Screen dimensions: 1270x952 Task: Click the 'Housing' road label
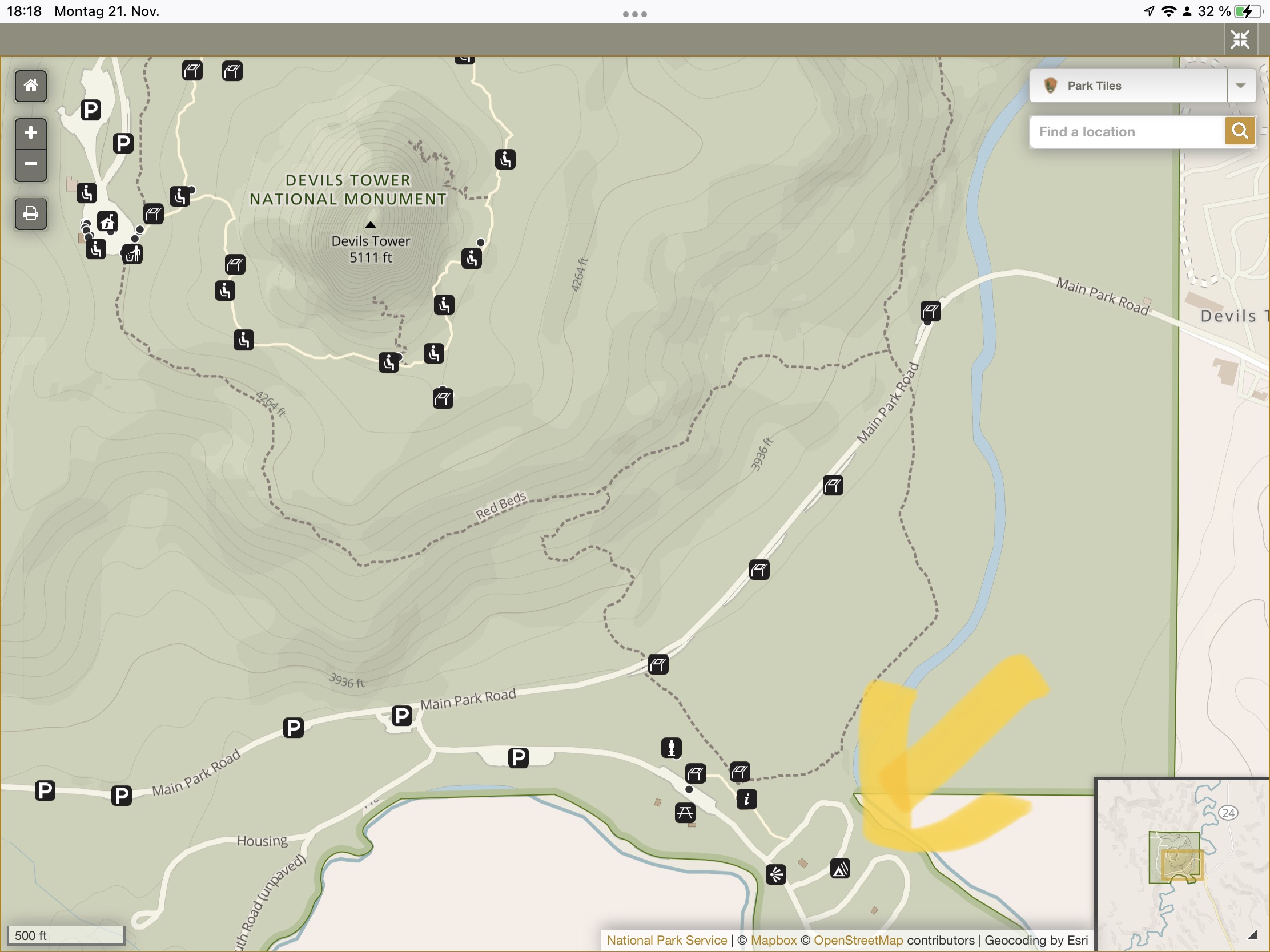(262, 841)
